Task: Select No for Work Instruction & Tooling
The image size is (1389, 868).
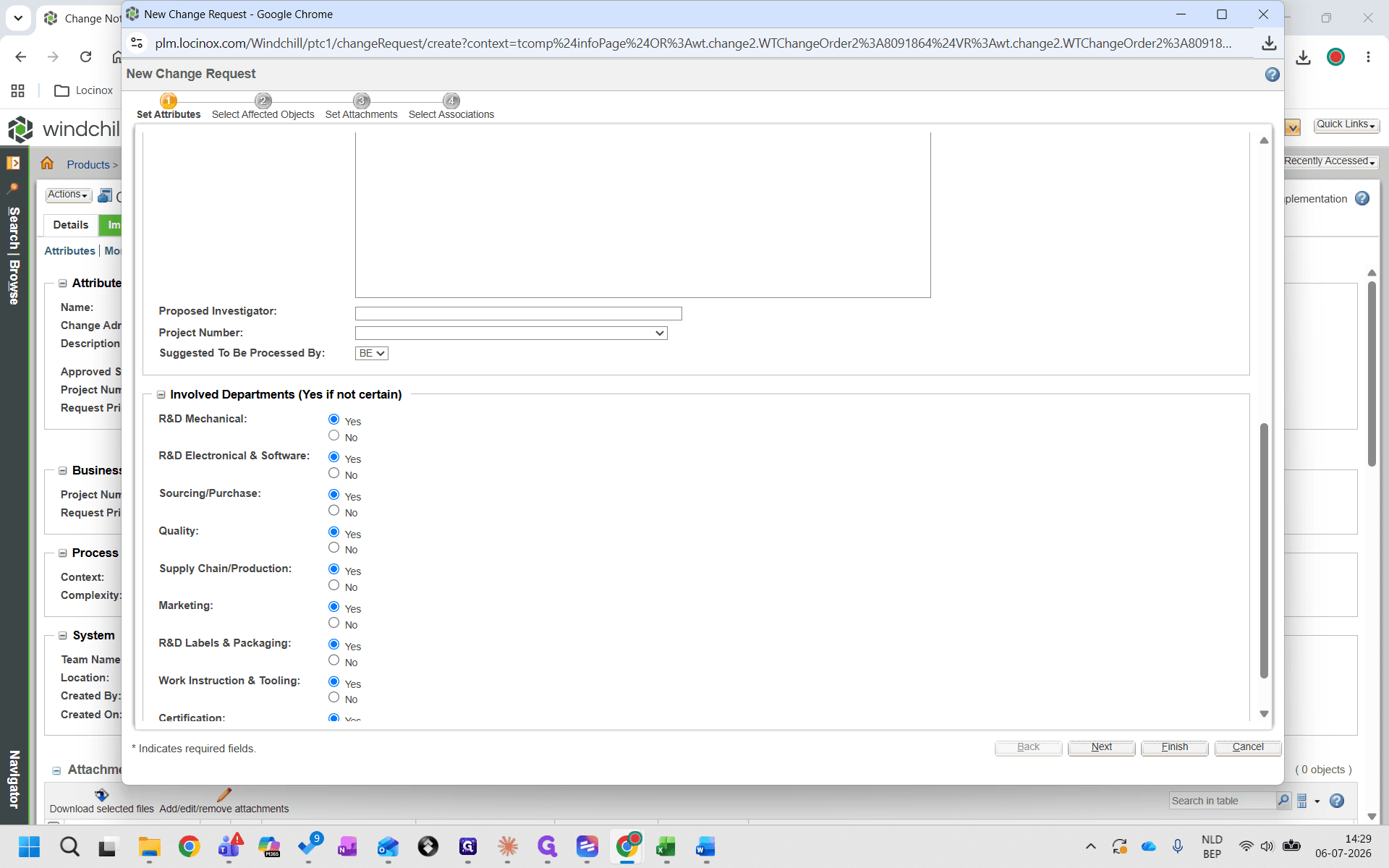Action: tap(334, 697)
